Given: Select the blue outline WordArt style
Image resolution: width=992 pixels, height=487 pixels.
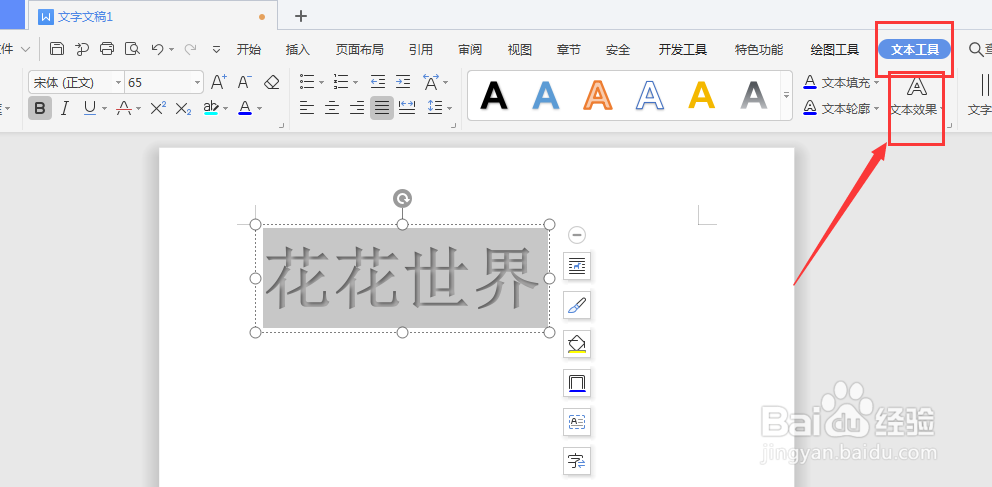Looking at the screenshot, I should [x=650, y=96].
